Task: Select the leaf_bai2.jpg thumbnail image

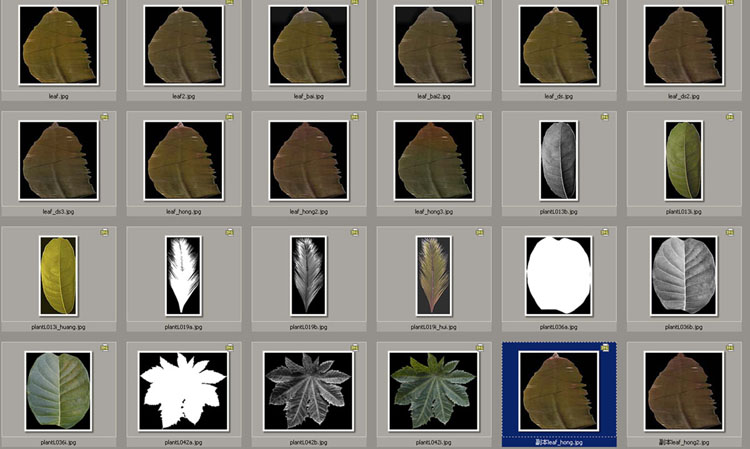Action: [x=434, y=45]
